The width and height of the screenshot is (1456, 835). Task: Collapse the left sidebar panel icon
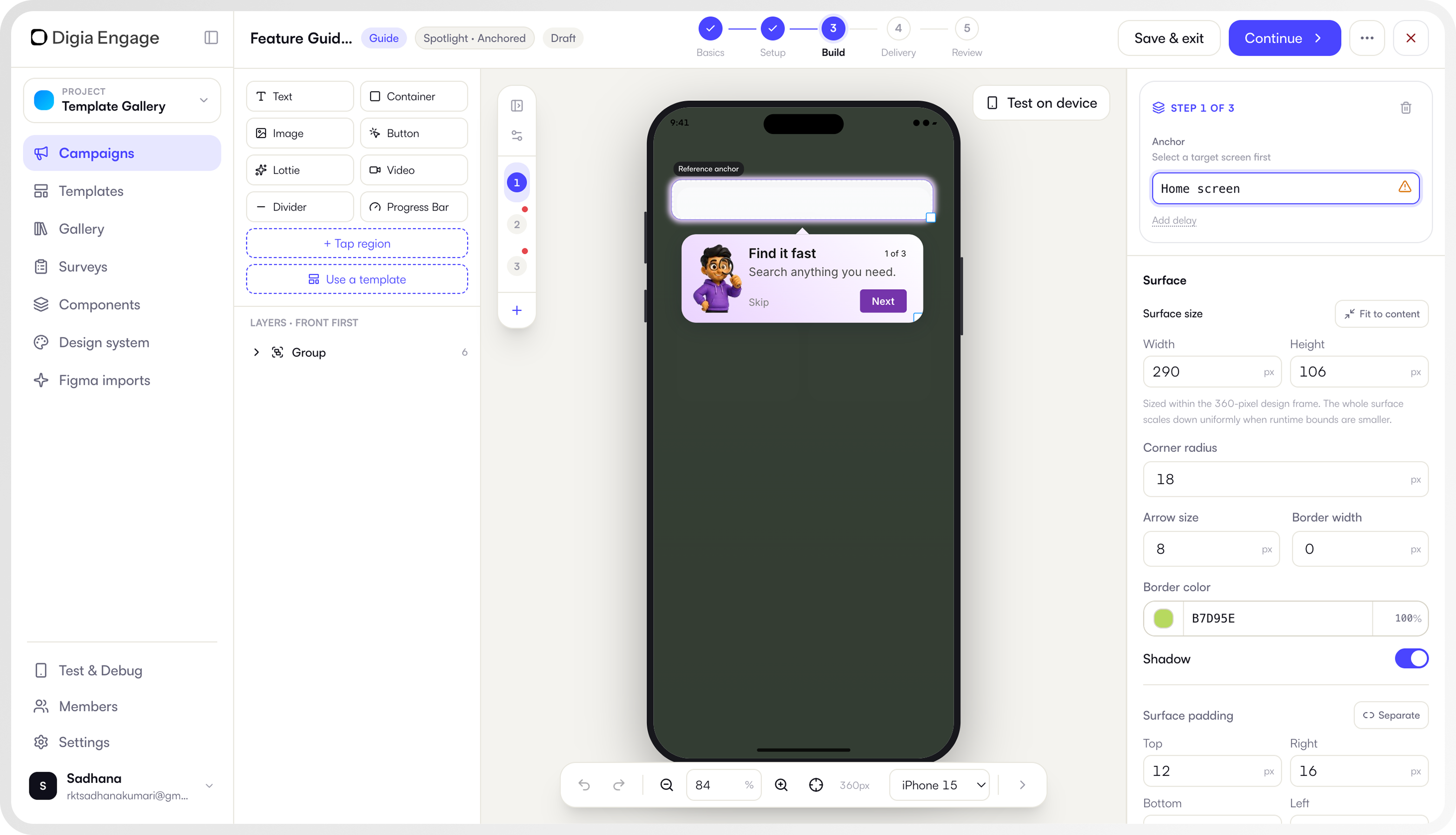point(211,38)
